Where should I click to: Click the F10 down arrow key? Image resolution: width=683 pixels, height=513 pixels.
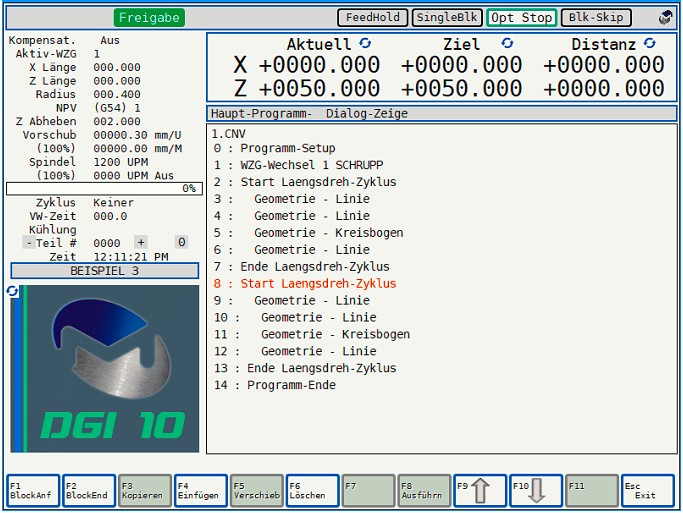(x=536, y=491)
